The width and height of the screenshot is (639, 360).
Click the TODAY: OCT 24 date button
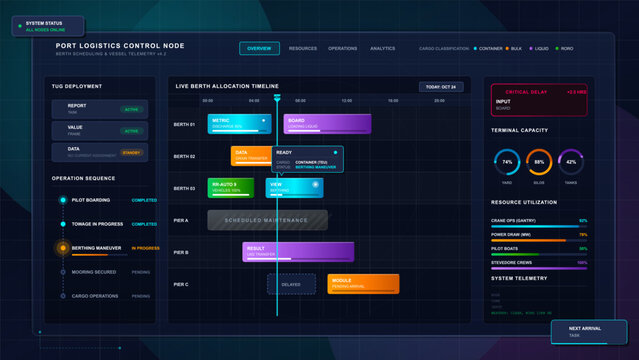[x=441, y=87]
